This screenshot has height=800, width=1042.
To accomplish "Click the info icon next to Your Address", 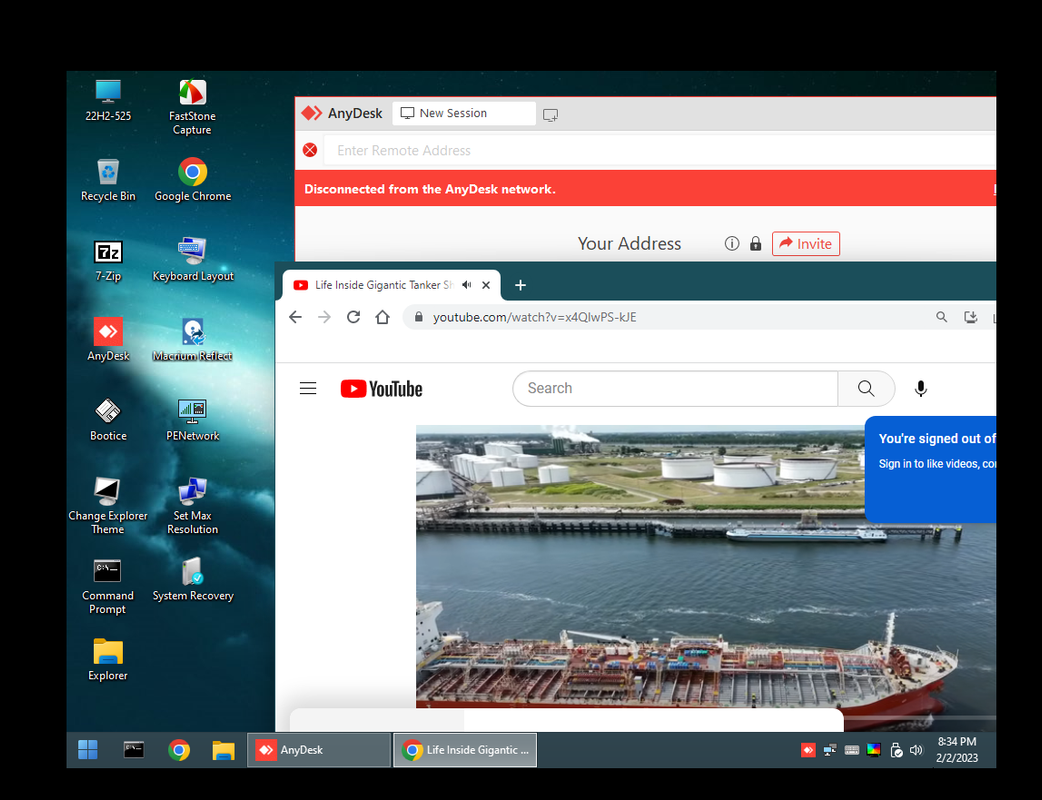I will tap(732, 244).
